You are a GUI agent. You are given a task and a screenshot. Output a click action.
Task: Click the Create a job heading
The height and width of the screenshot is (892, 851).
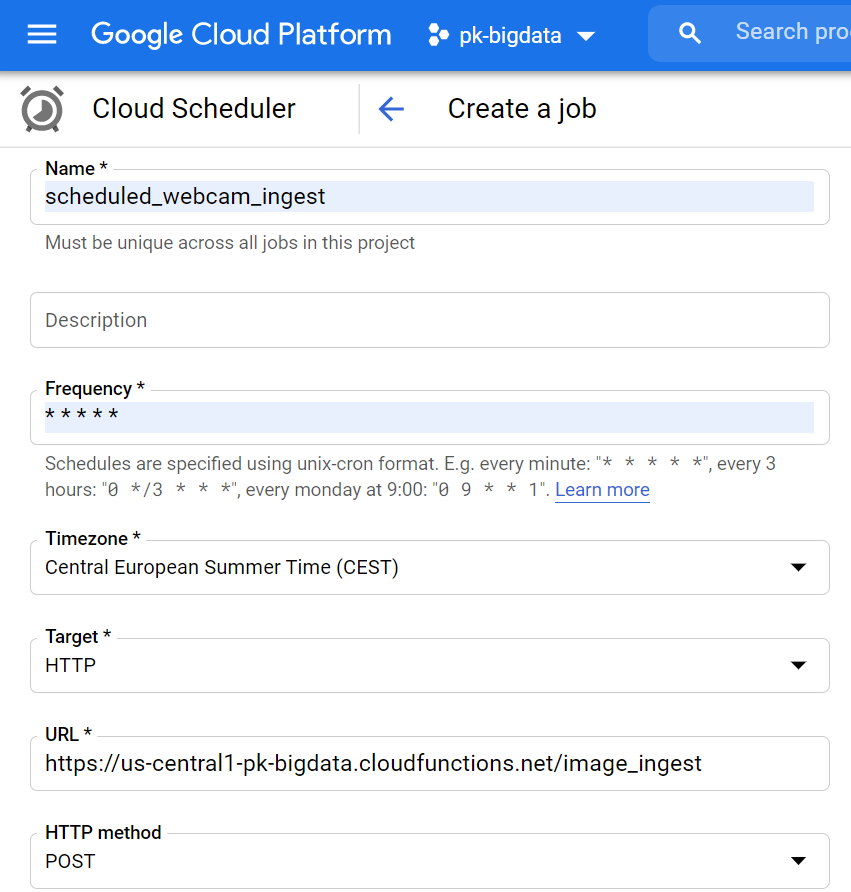[522, 109]
